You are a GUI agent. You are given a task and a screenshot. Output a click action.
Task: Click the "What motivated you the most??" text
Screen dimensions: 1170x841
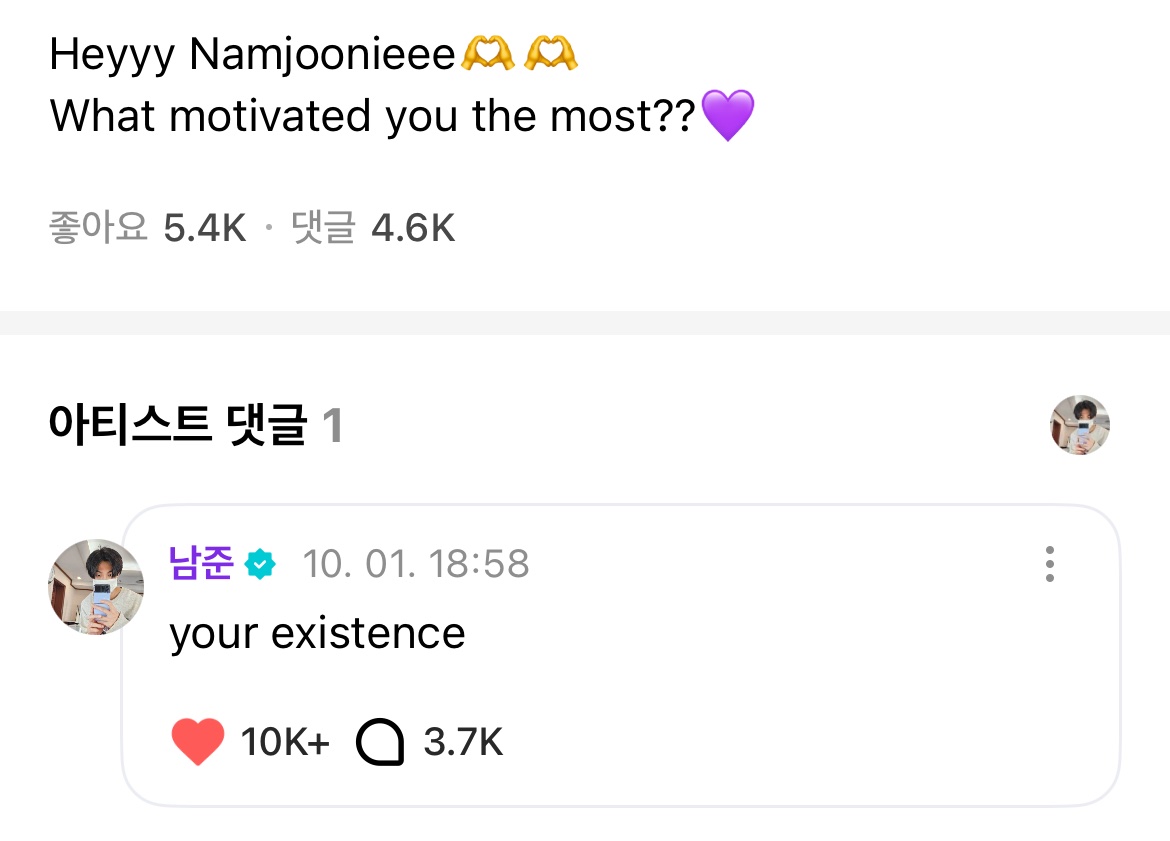click(x=372, y=116)
